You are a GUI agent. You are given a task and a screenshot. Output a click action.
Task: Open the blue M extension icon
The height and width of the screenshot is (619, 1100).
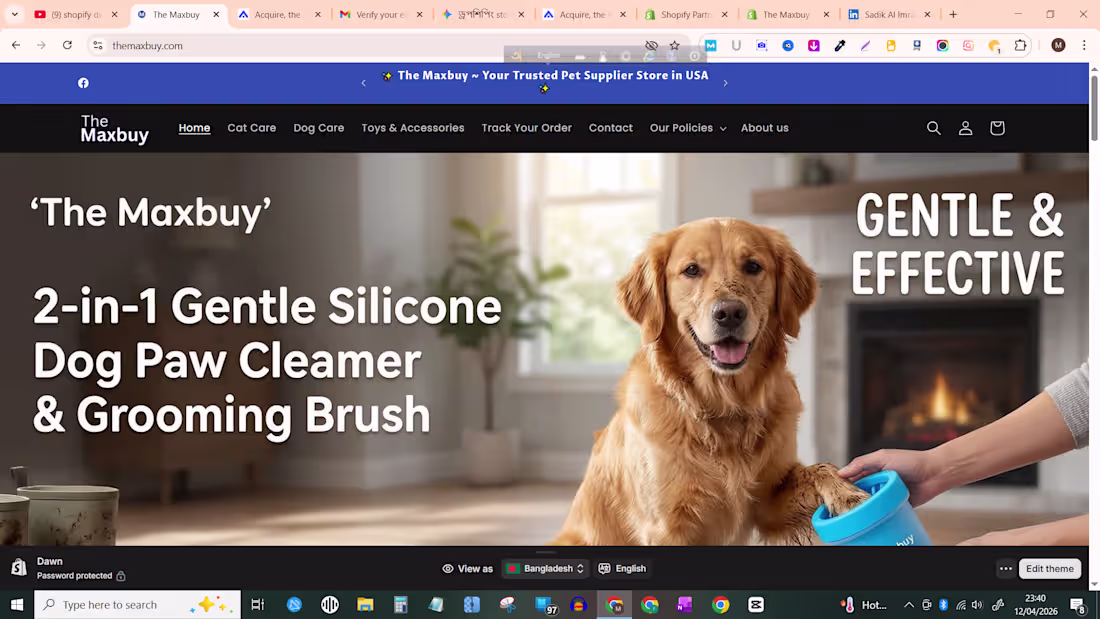[711, 46]
